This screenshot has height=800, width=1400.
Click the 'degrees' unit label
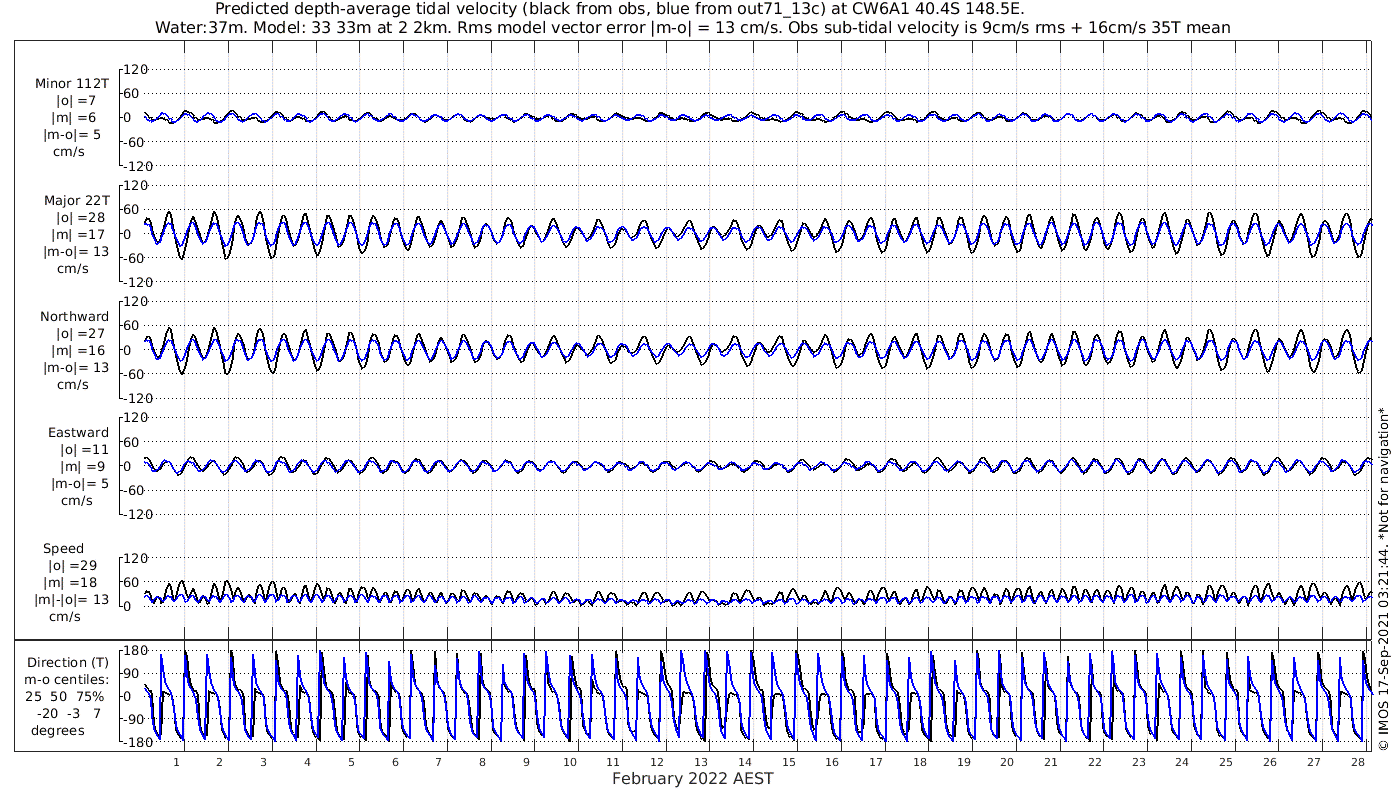pyautogui.click(x=57, y=730)
